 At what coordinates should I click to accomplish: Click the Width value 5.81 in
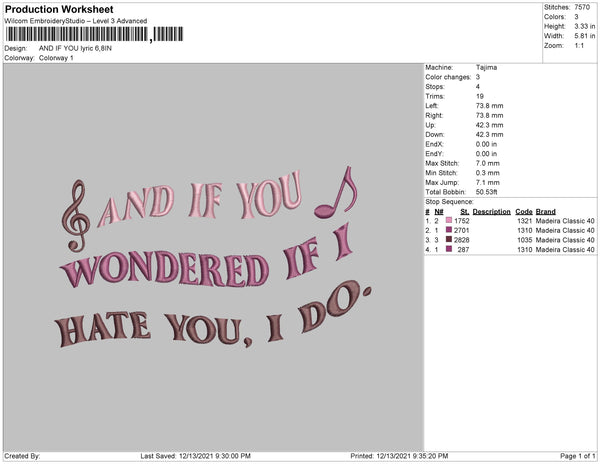tap(585, 36)
